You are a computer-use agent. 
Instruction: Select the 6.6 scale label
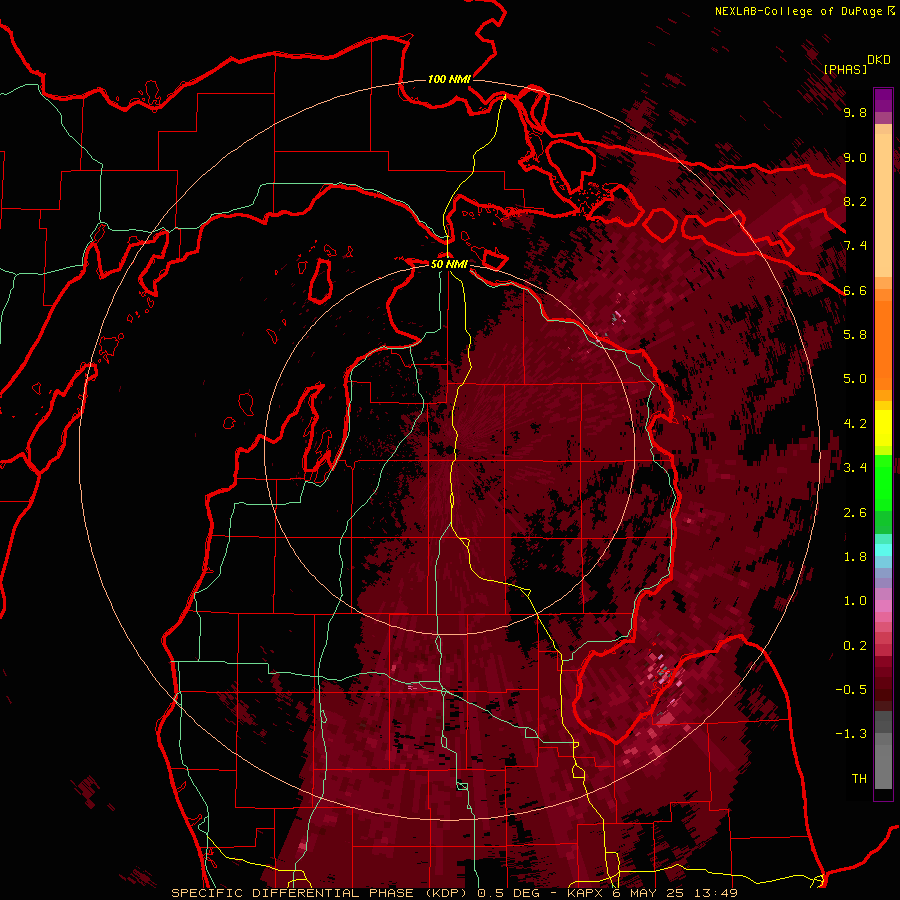coord(855,290)
